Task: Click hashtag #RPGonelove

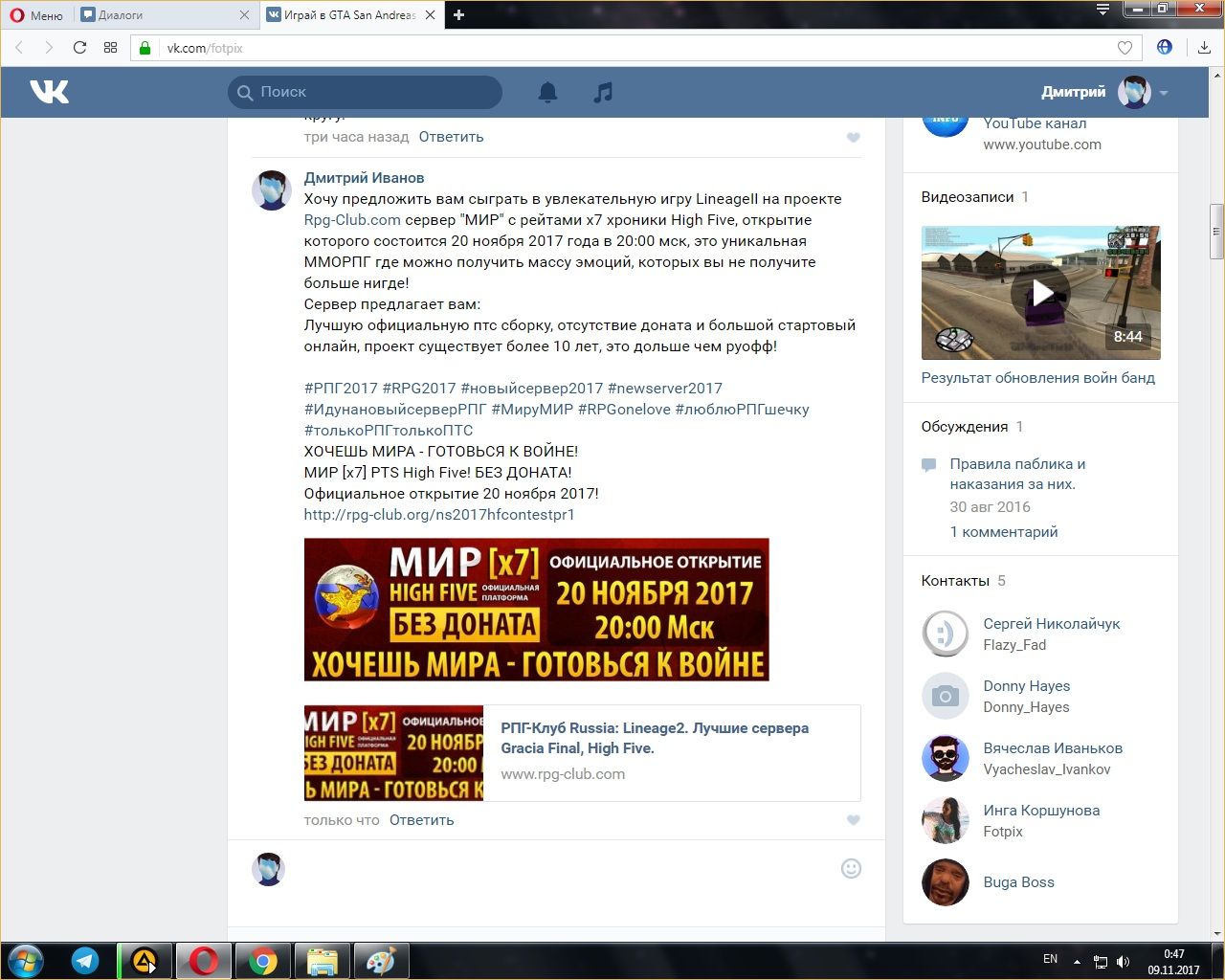Action: [x=624, y=410]
